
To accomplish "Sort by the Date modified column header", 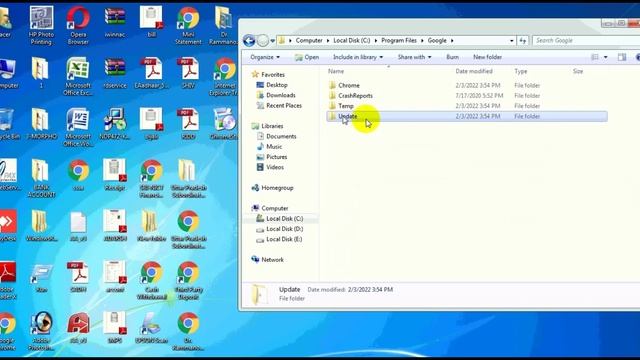I will tap(474, 71).
